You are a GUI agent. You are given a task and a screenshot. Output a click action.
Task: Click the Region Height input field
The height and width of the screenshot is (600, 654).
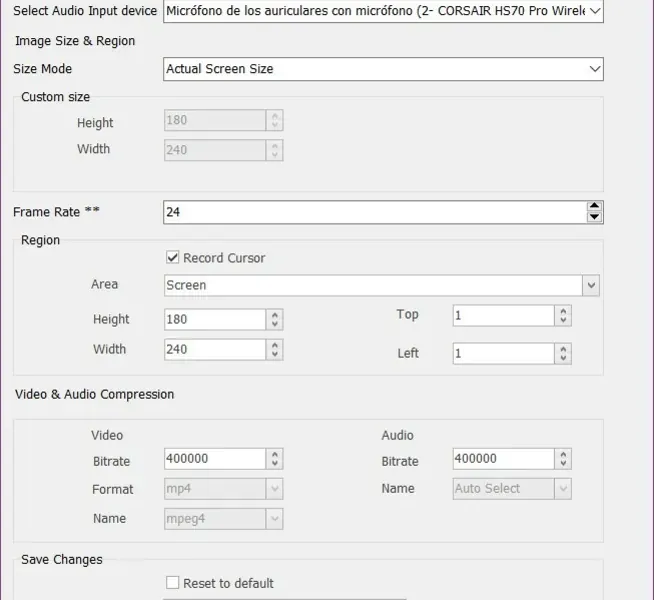[214, 320]
